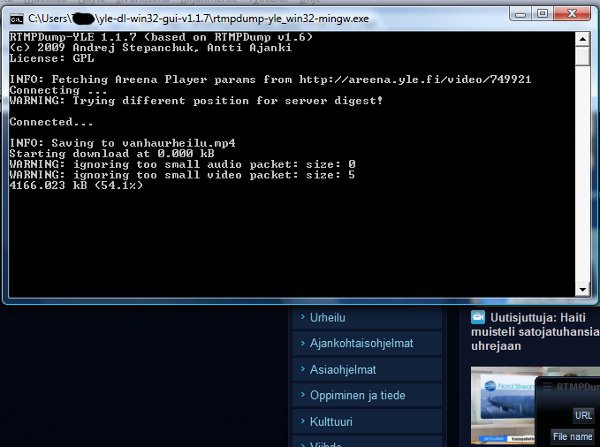
Task: Click the 'too small audio packet' warning line
Action: tap(183, 165)
